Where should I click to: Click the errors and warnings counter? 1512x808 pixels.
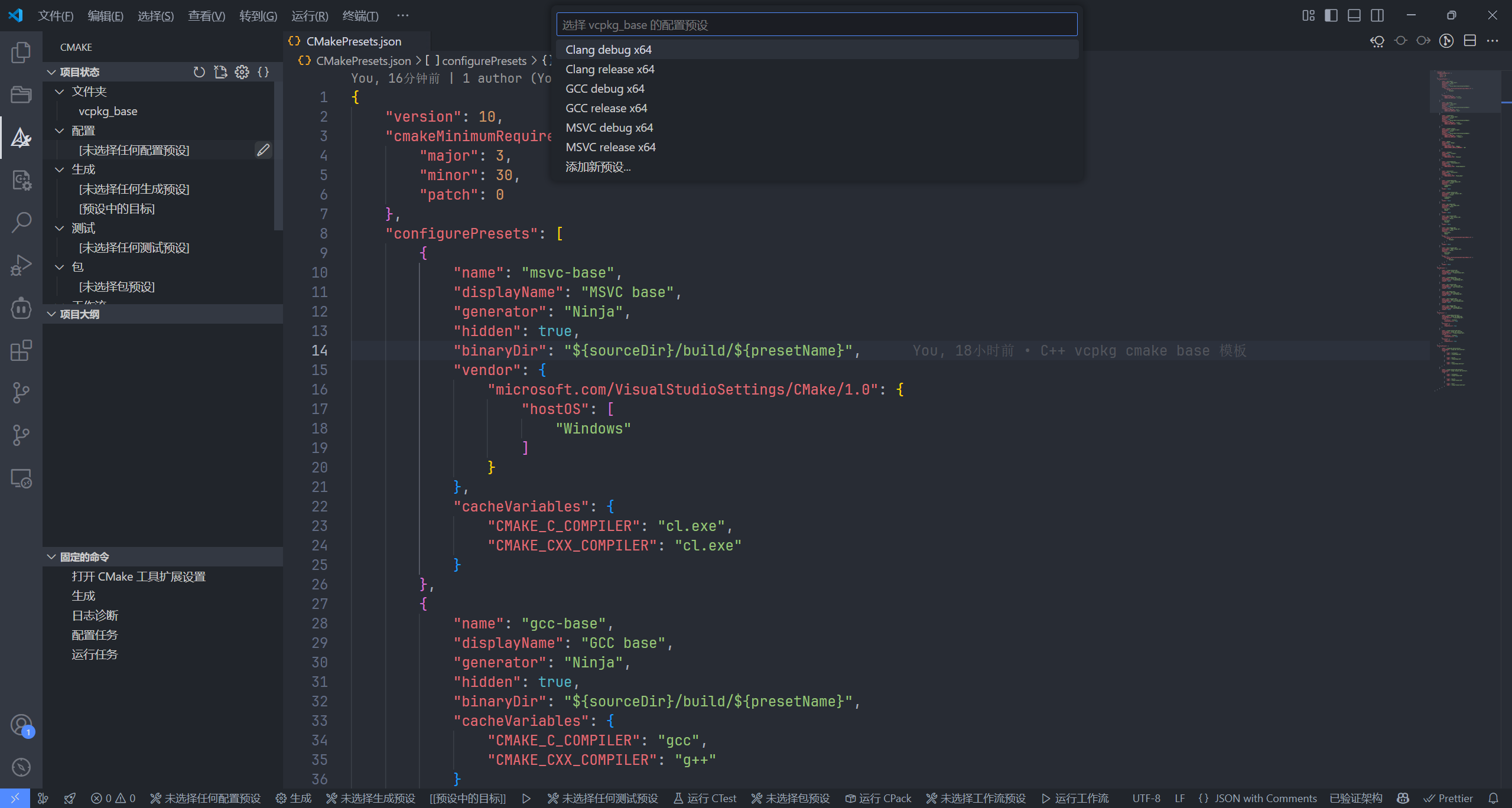pyautogui.click(x=113, y=799)
